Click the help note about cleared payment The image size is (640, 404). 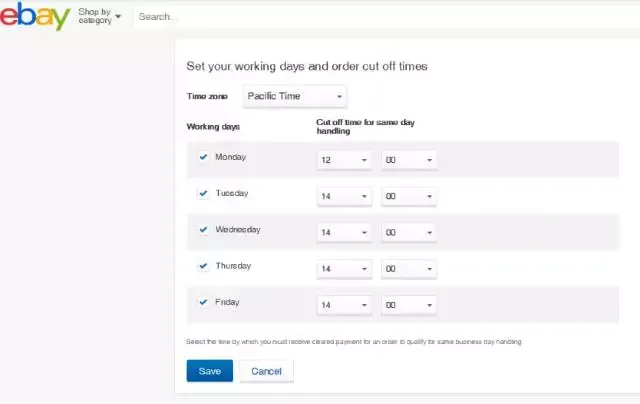353,342
